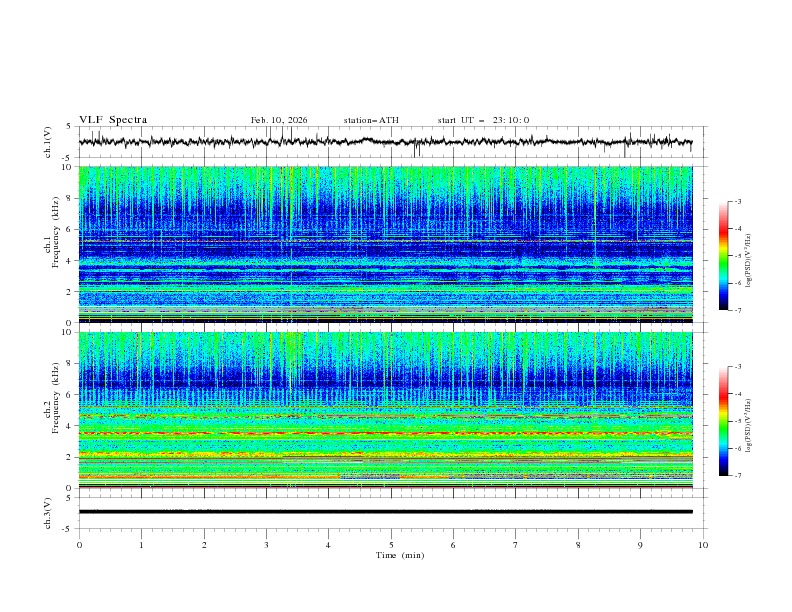Click the ch.1(V) axis "5" tick label

(x=70, y=127)
